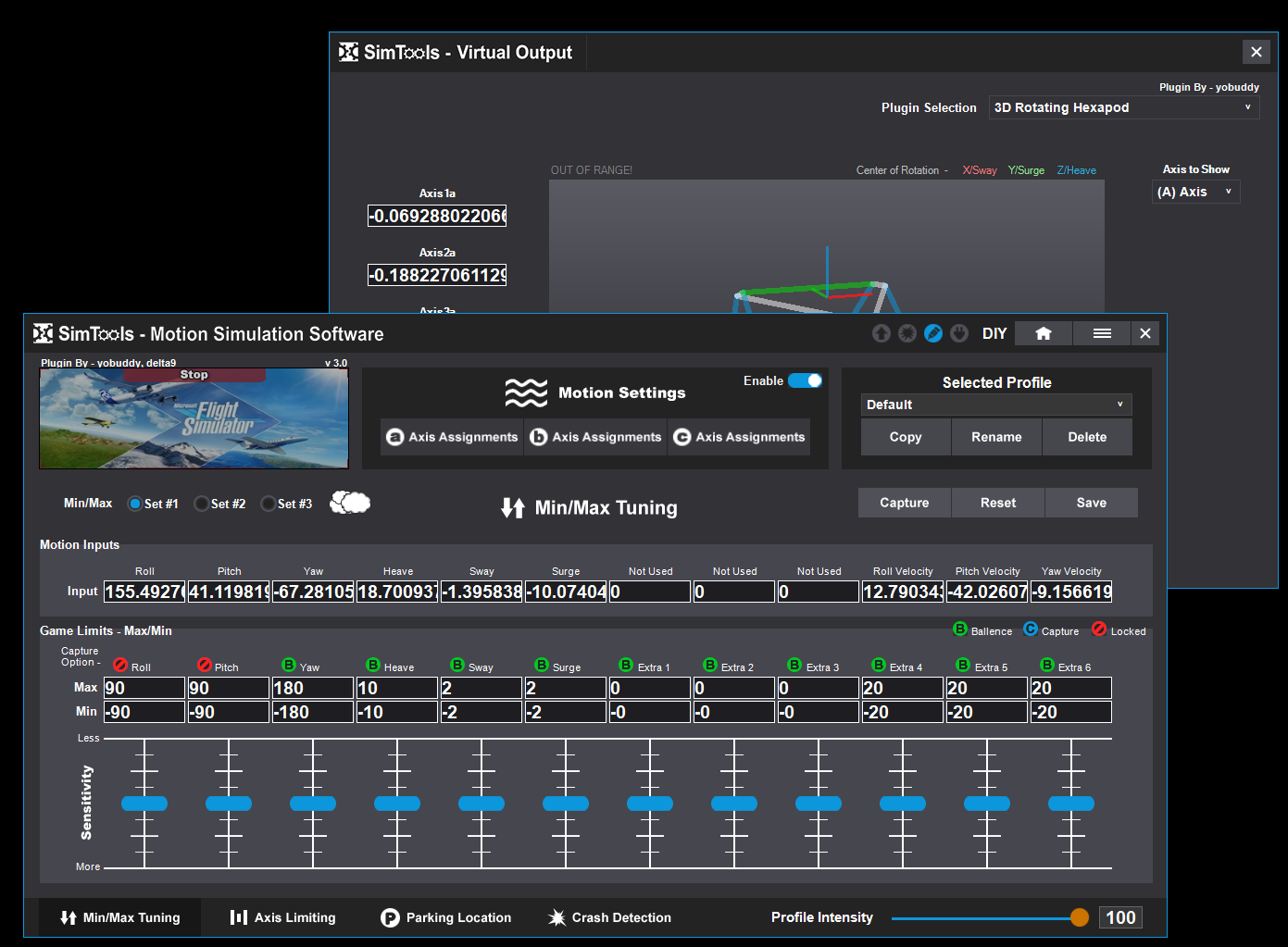Toggle Extra 1 capture option icon
This screenshot has width=1288, height=947.
tap(626, 665)
